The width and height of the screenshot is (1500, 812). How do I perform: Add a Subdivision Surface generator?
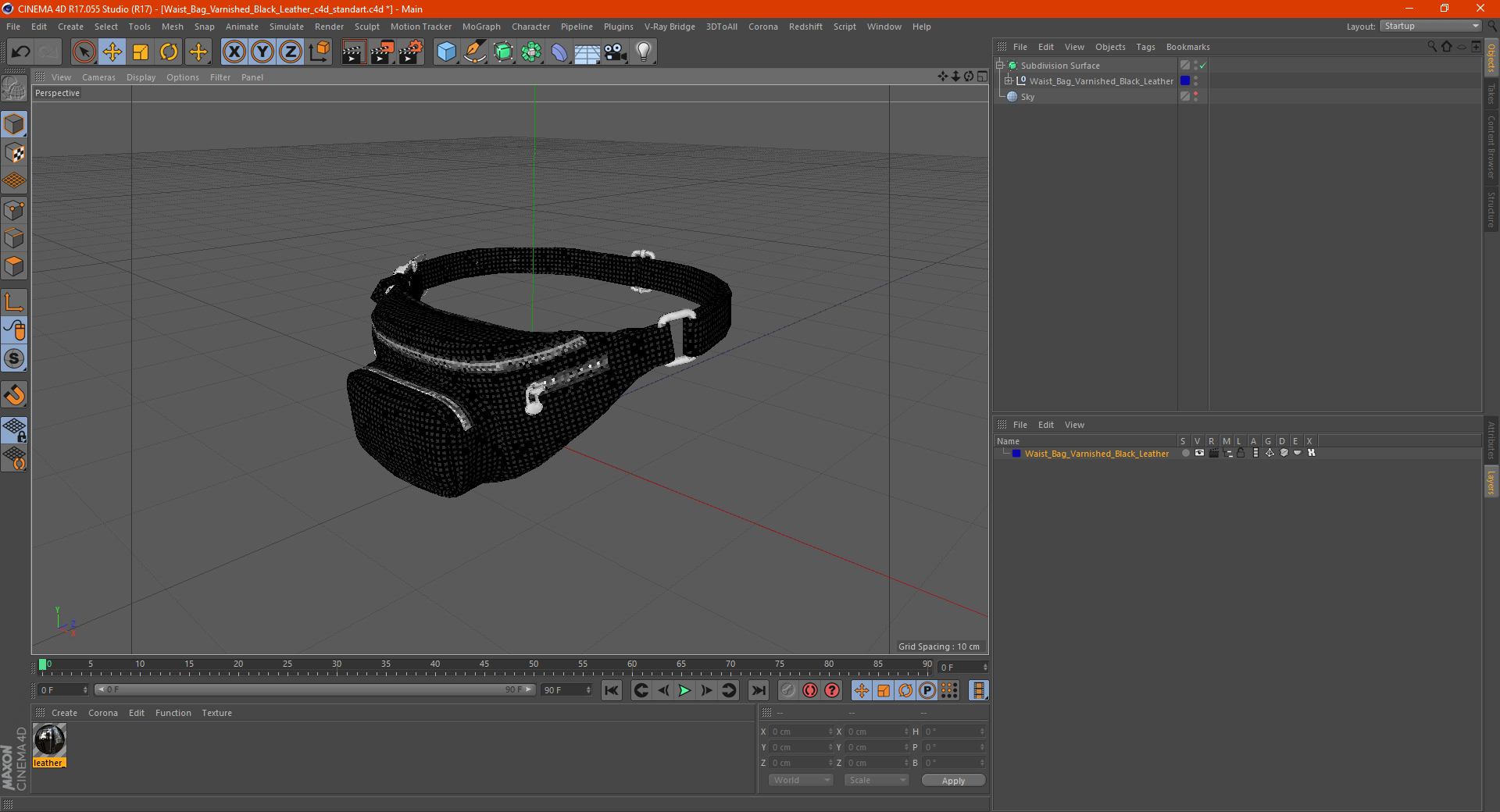tap(503, 52)
